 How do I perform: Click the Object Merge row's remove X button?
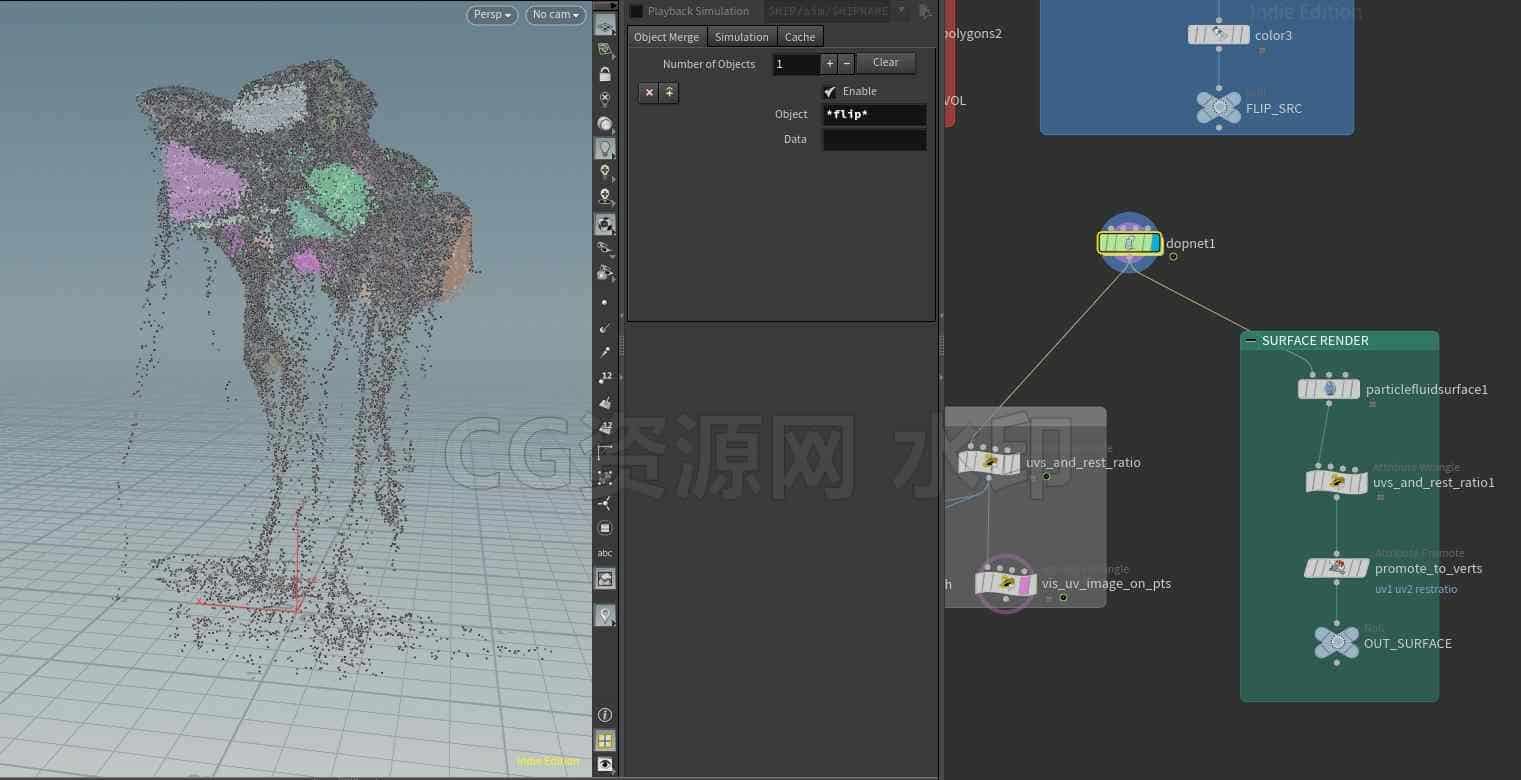point(649,92)
